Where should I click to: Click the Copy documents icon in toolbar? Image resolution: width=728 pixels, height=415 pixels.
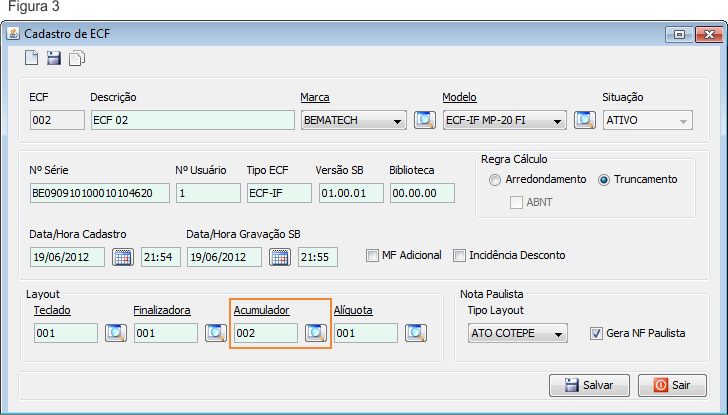coord(77,59)
